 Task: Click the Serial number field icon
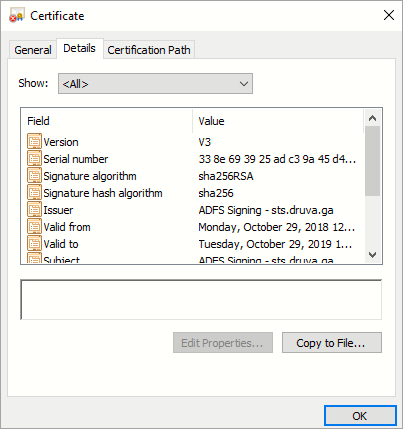point(34,159)
